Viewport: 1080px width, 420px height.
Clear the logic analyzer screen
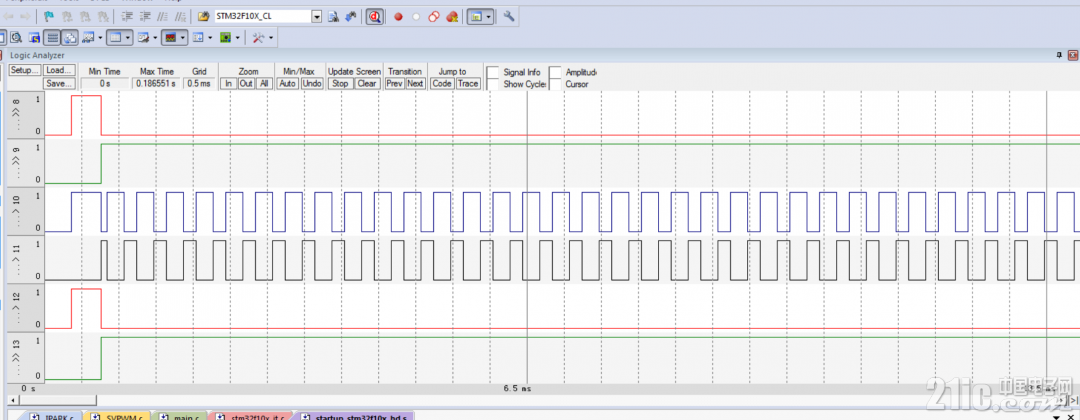[x=367, y=83]
